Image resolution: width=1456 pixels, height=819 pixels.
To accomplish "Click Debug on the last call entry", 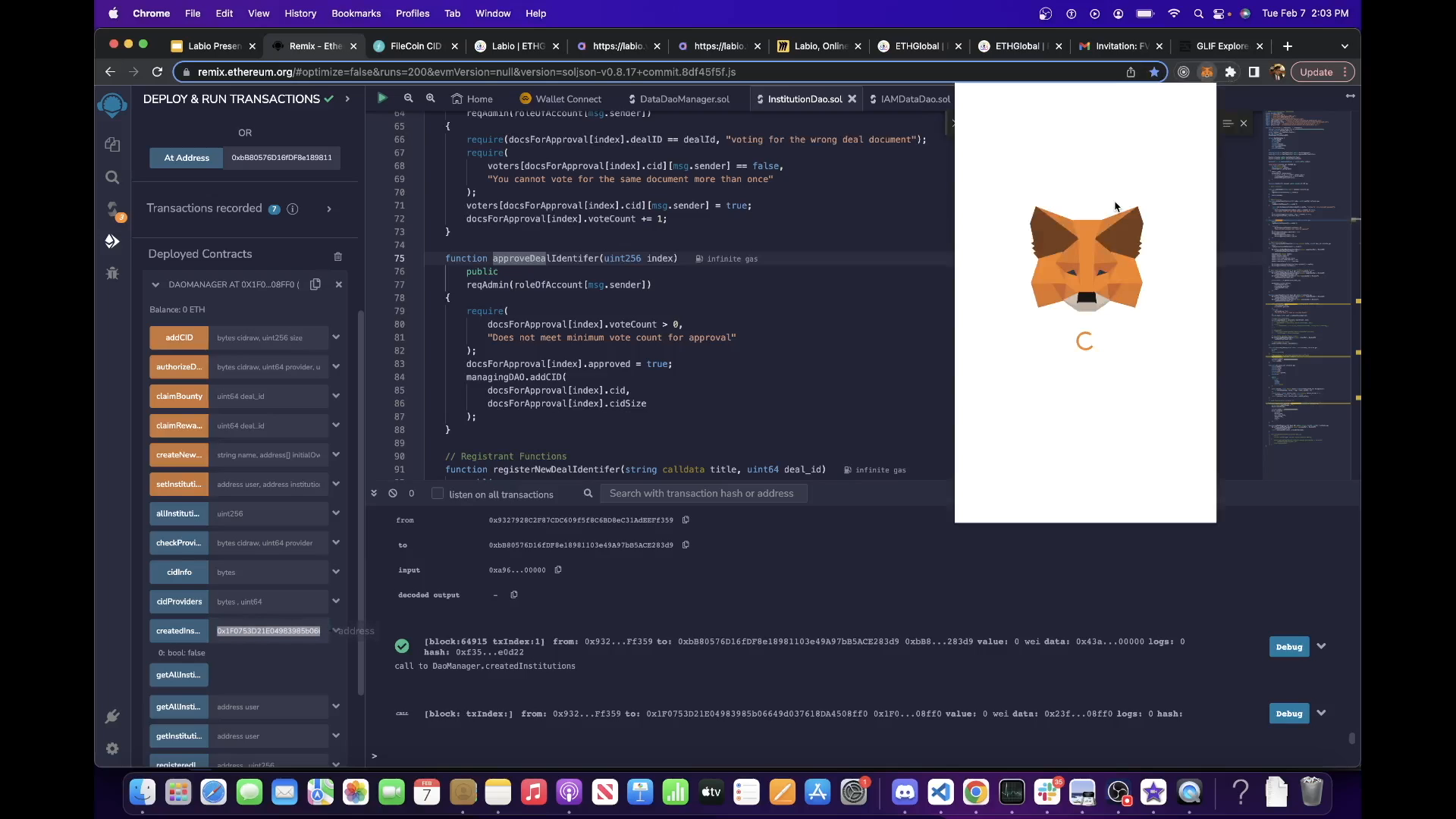I will 1289,714.
